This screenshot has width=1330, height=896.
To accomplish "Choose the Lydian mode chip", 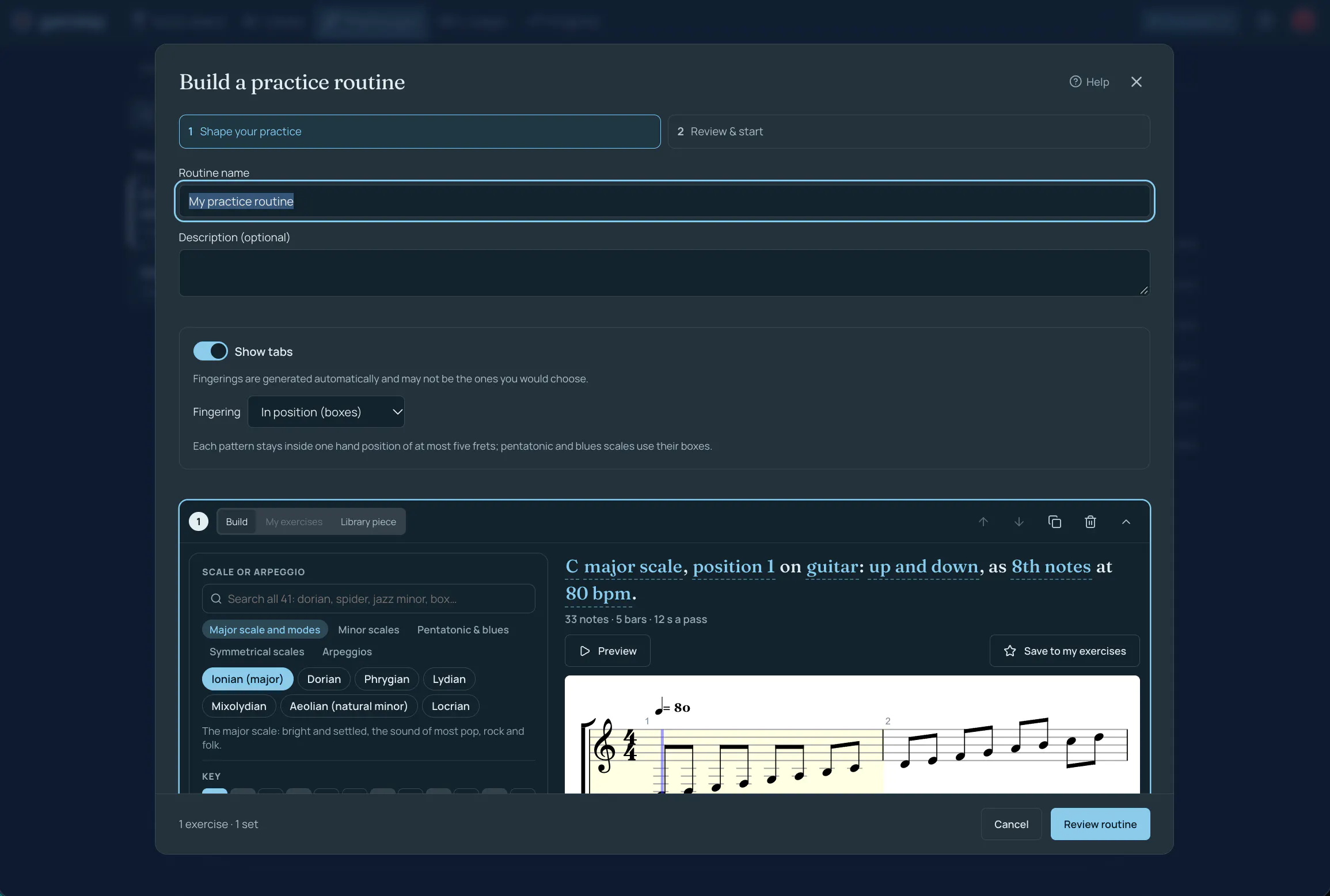I will coord(449,679).
